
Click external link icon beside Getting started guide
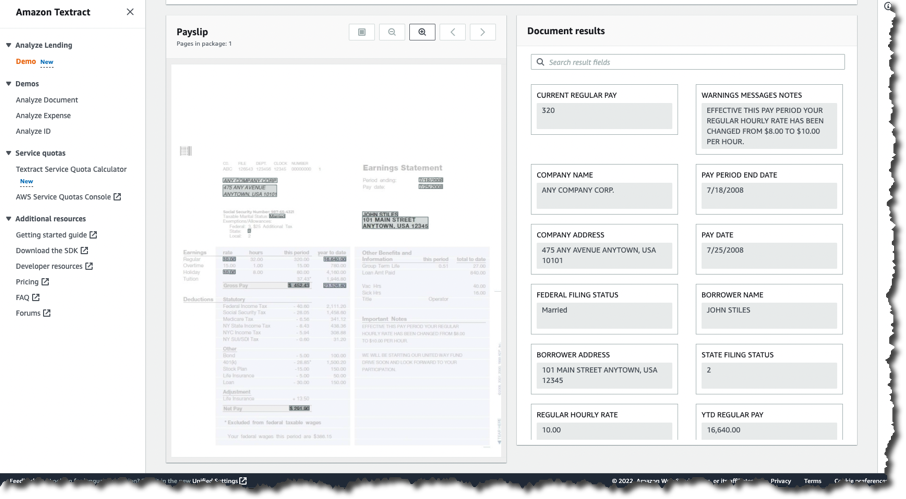click(x=93, y=235)
